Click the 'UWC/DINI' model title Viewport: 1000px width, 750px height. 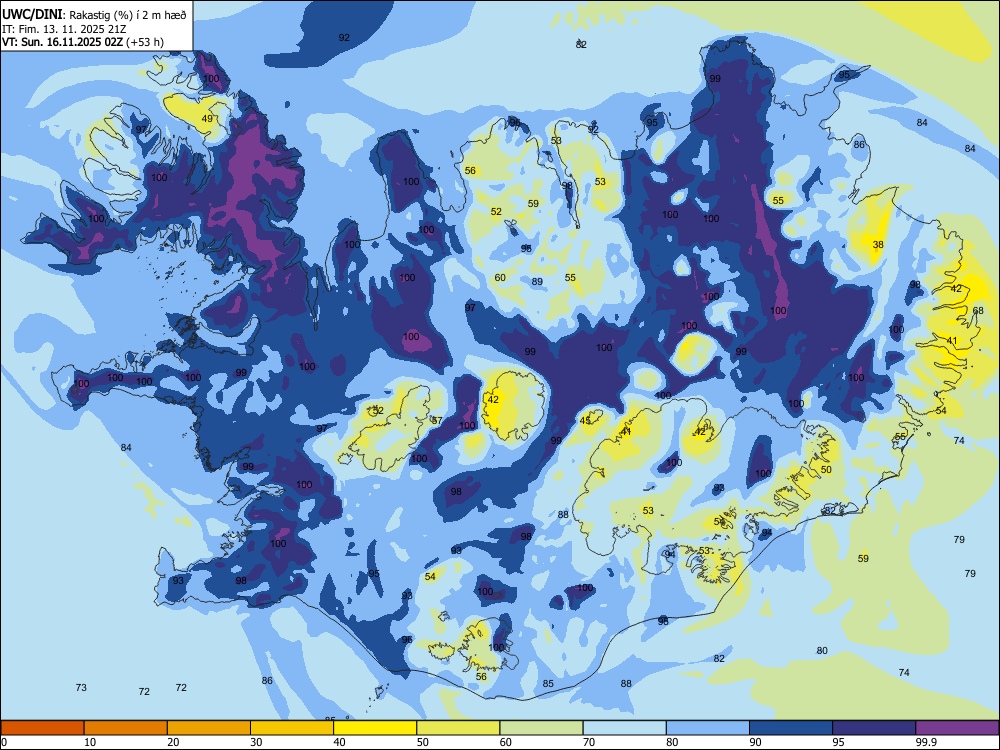coord(32,15)
